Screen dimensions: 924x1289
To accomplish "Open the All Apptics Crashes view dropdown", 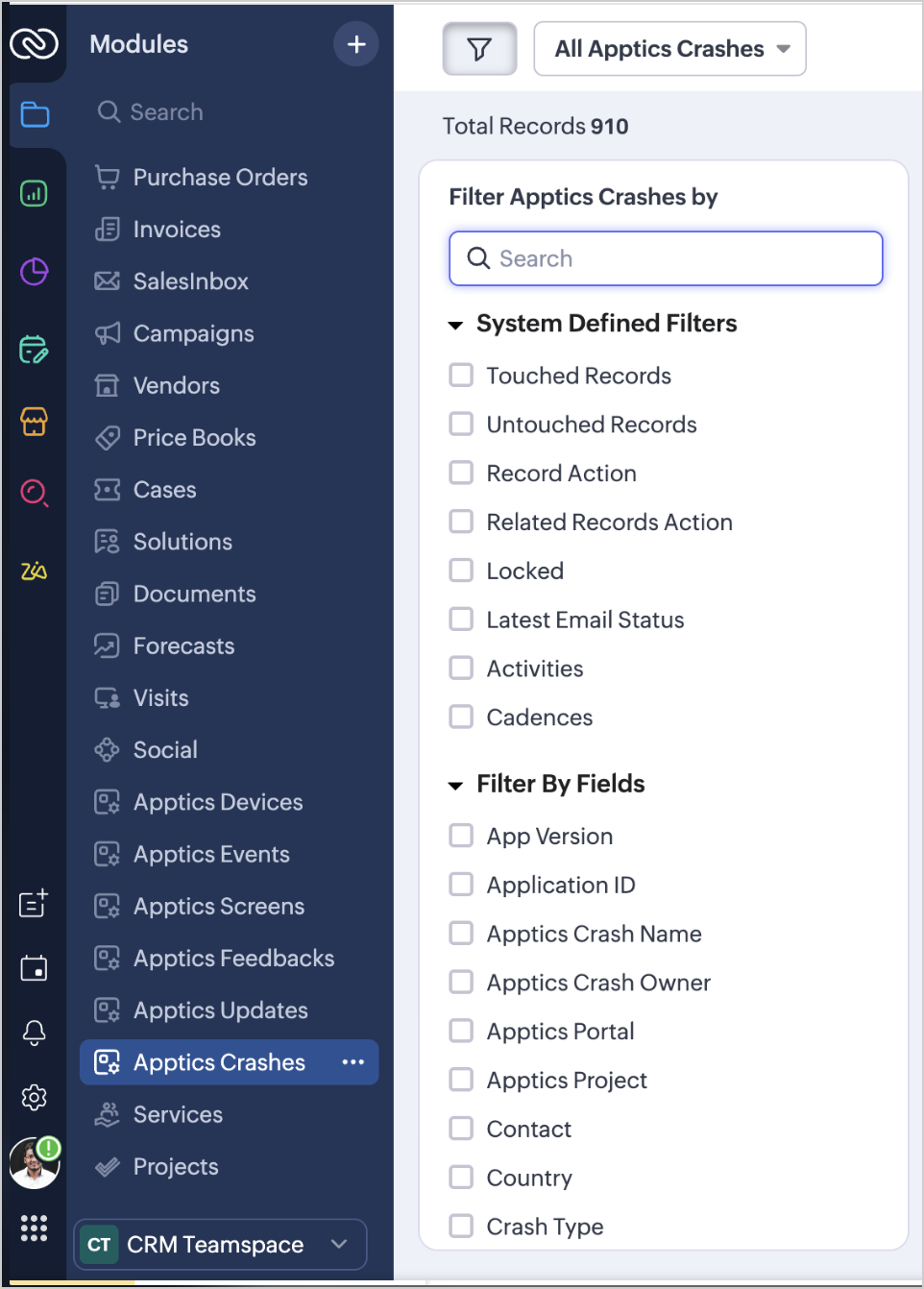I will click(669, 49).
